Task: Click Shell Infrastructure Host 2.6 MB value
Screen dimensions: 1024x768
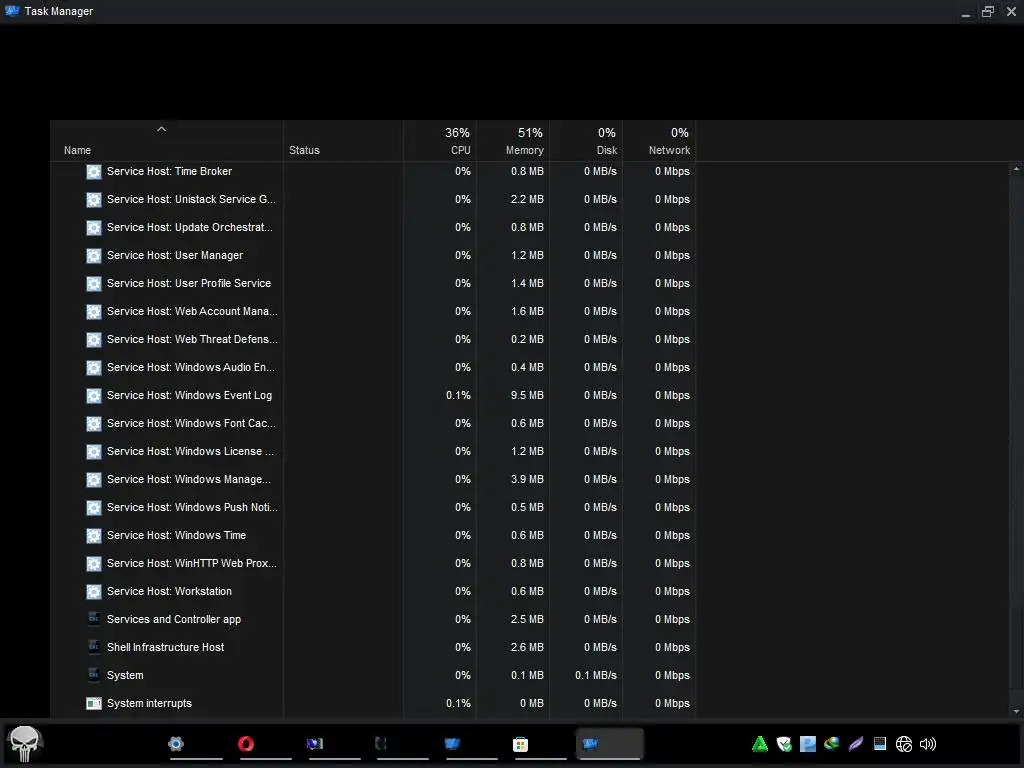Action: tap(527, 648)
